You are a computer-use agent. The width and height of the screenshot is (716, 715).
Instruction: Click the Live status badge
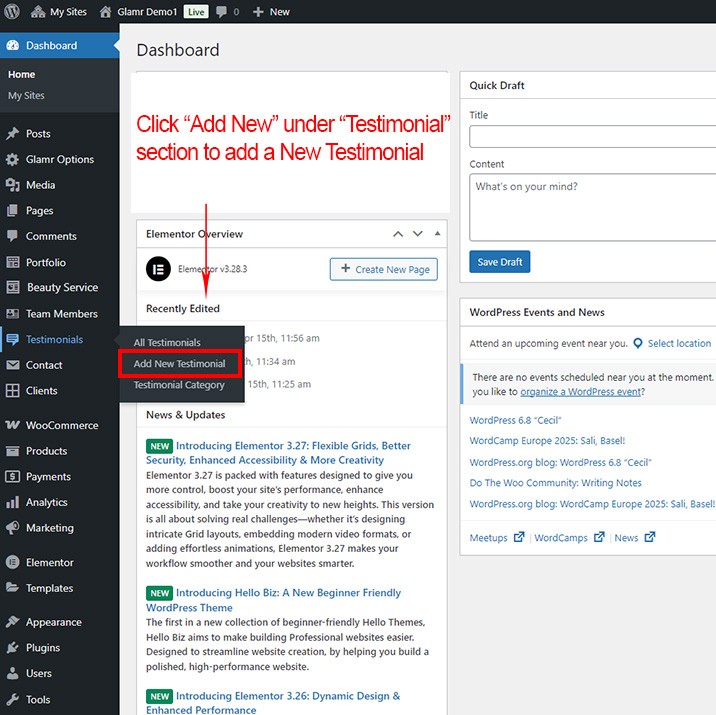click(x=196, y=12)
